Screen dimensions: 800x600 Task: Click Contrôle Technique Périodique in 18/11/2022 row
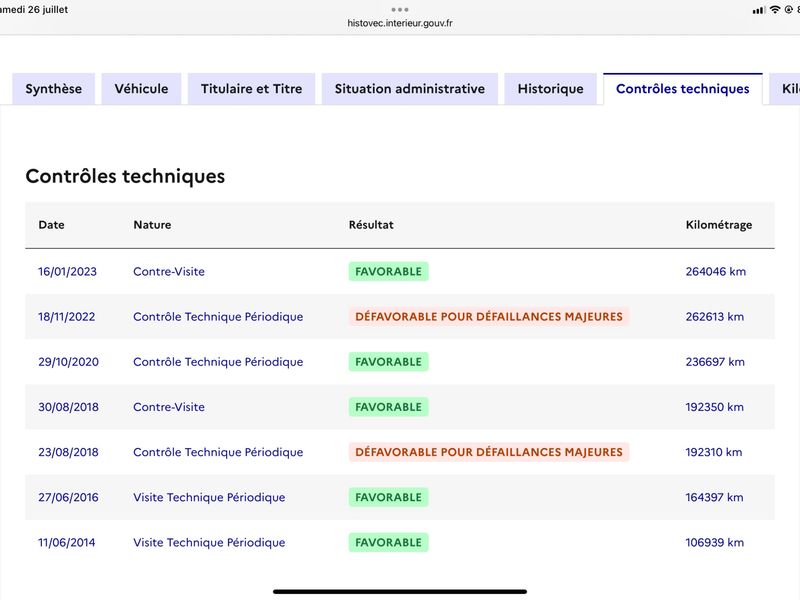coord(218,317)
